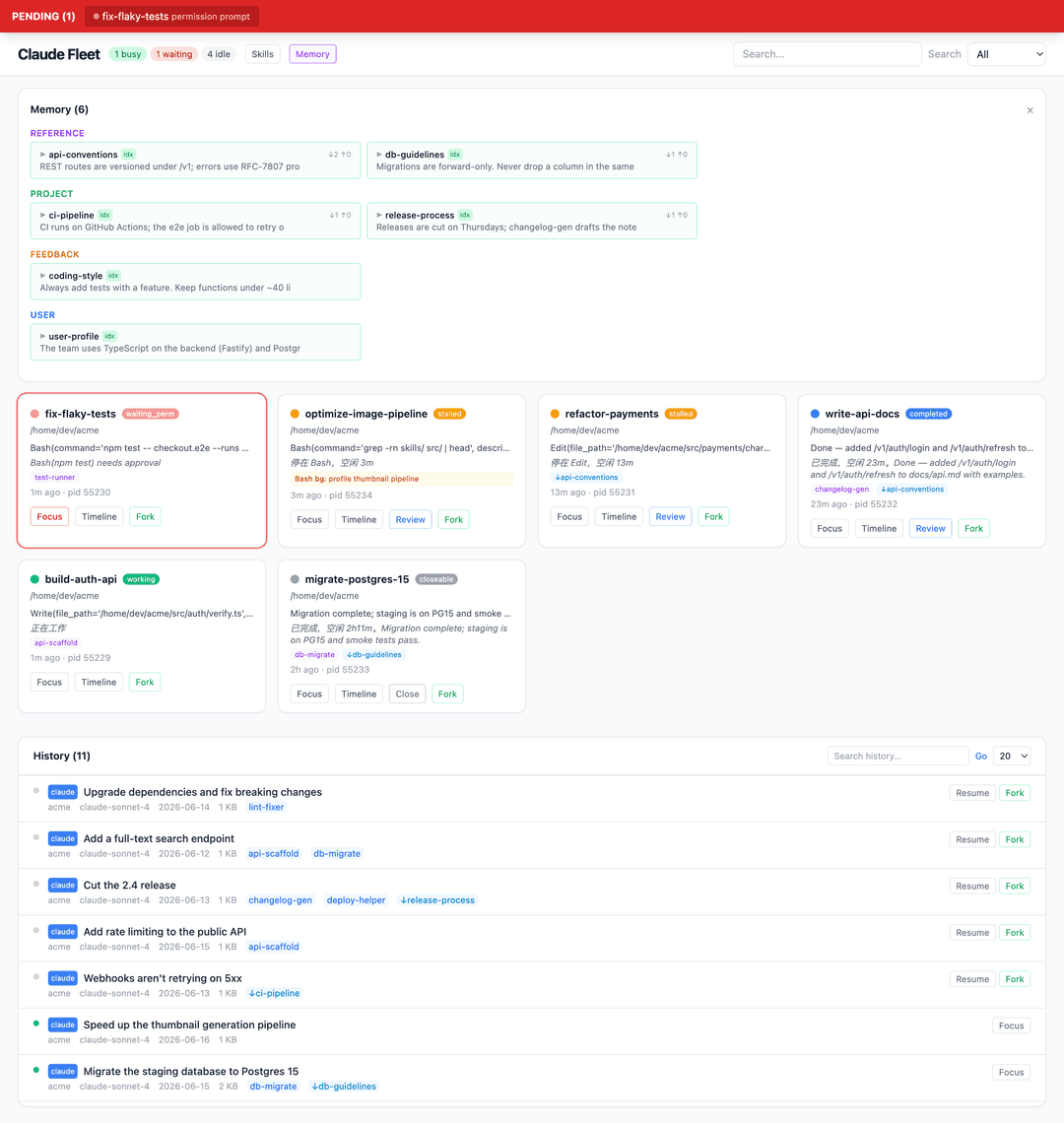
Task: Fork the fix-flaky-tests session
Action: point(146,517)
